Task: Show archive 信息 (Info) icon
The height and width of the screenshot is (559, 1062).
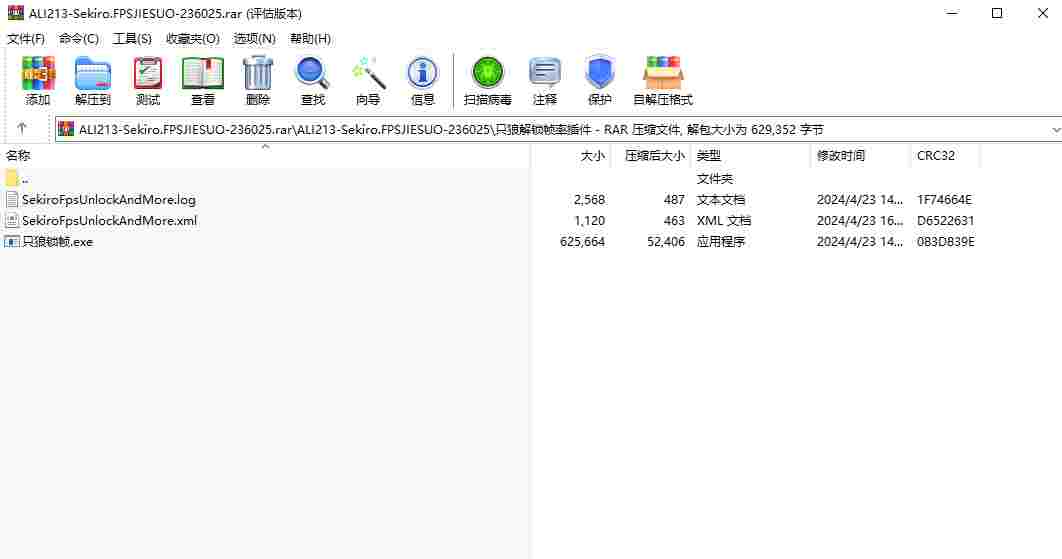Action: pos(423,73)
